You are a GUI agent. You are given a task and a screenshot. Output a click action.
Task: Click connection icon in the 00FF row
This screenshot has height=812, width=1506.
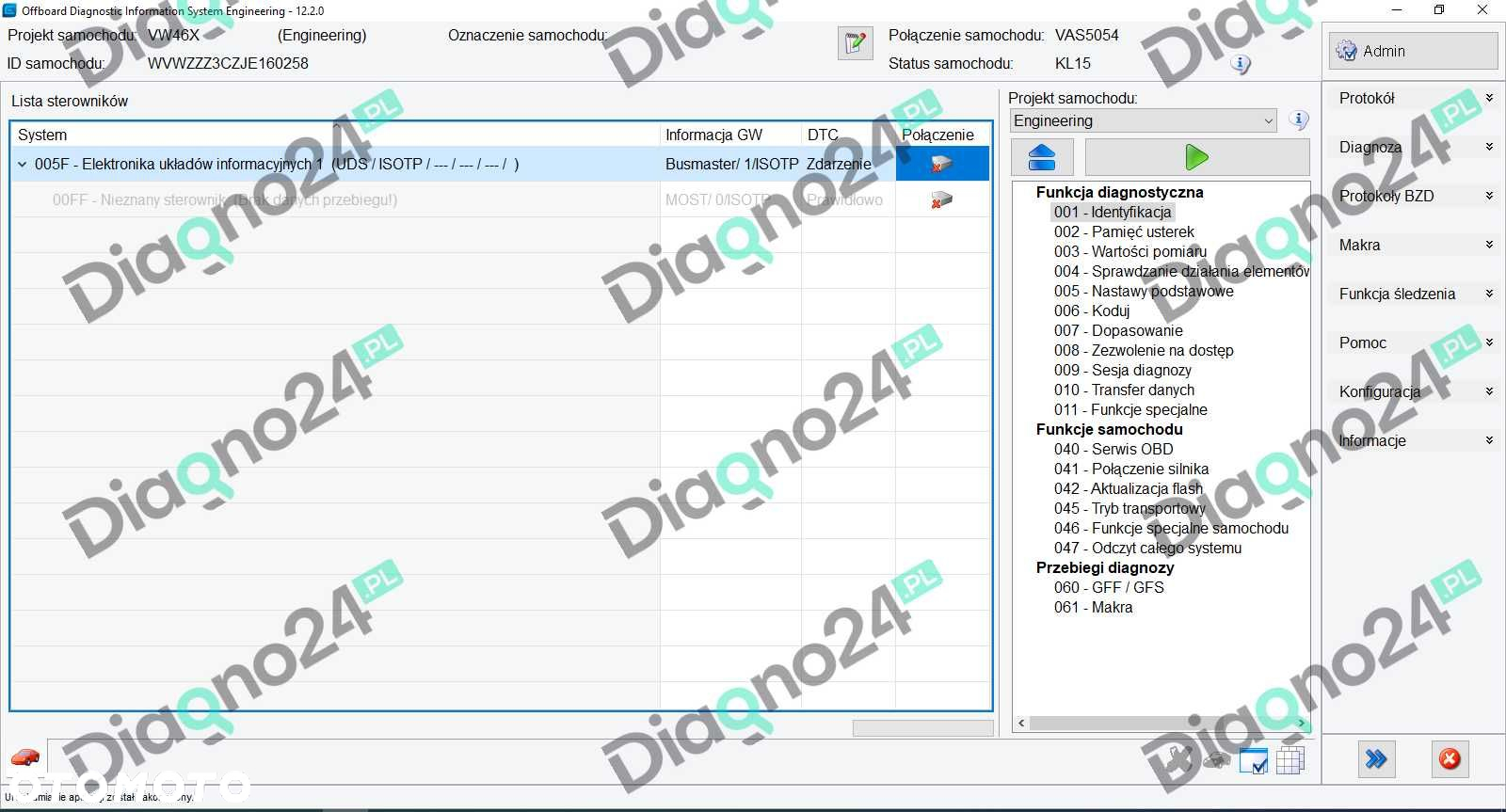point(941,200)
